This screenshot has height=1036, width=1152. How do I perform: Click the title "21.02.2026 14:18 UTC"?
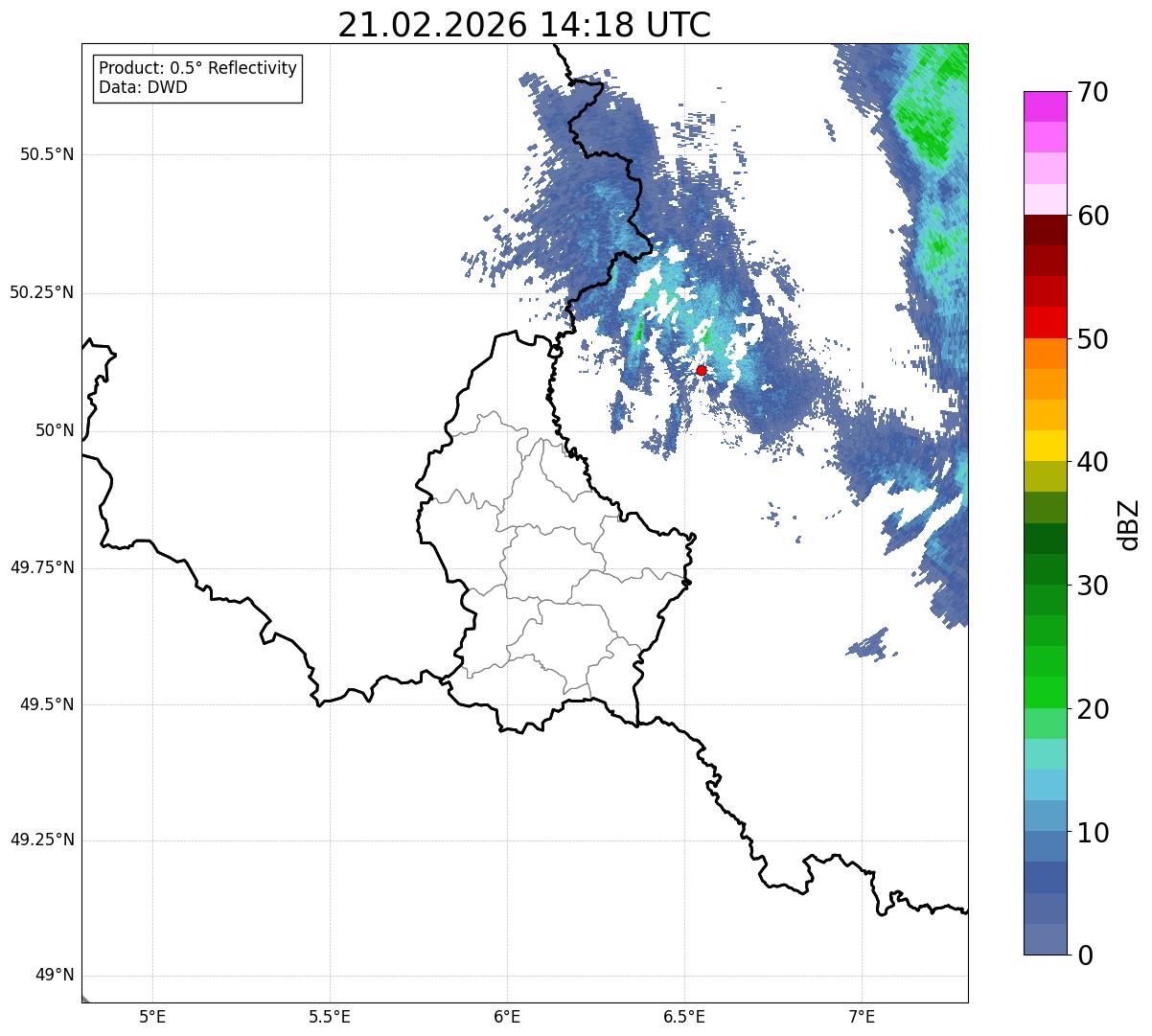coord(524,25)
